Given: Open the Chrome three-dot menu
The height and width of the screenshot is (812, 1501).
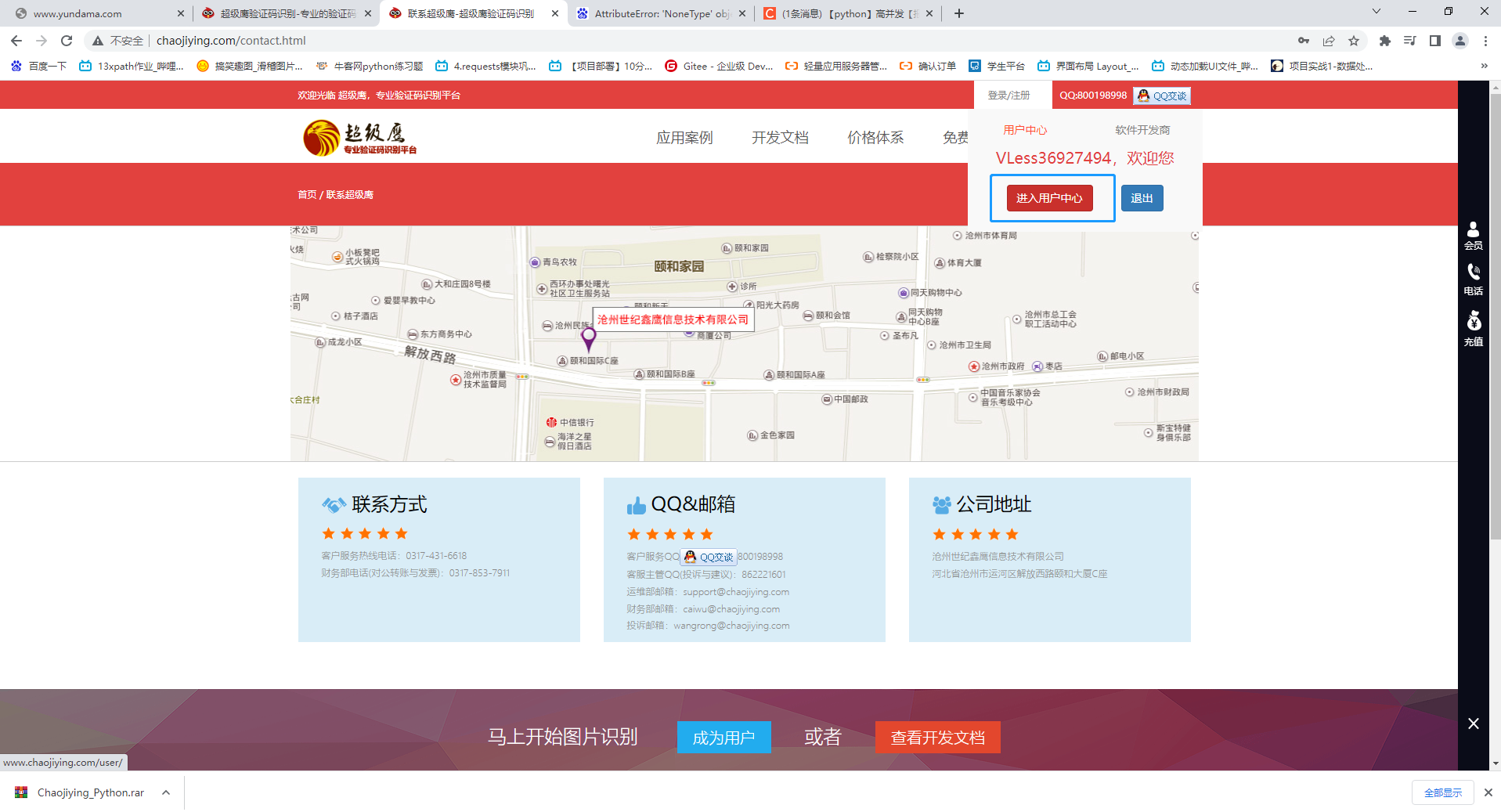Looking at the screenshot, I should 1485,41.
